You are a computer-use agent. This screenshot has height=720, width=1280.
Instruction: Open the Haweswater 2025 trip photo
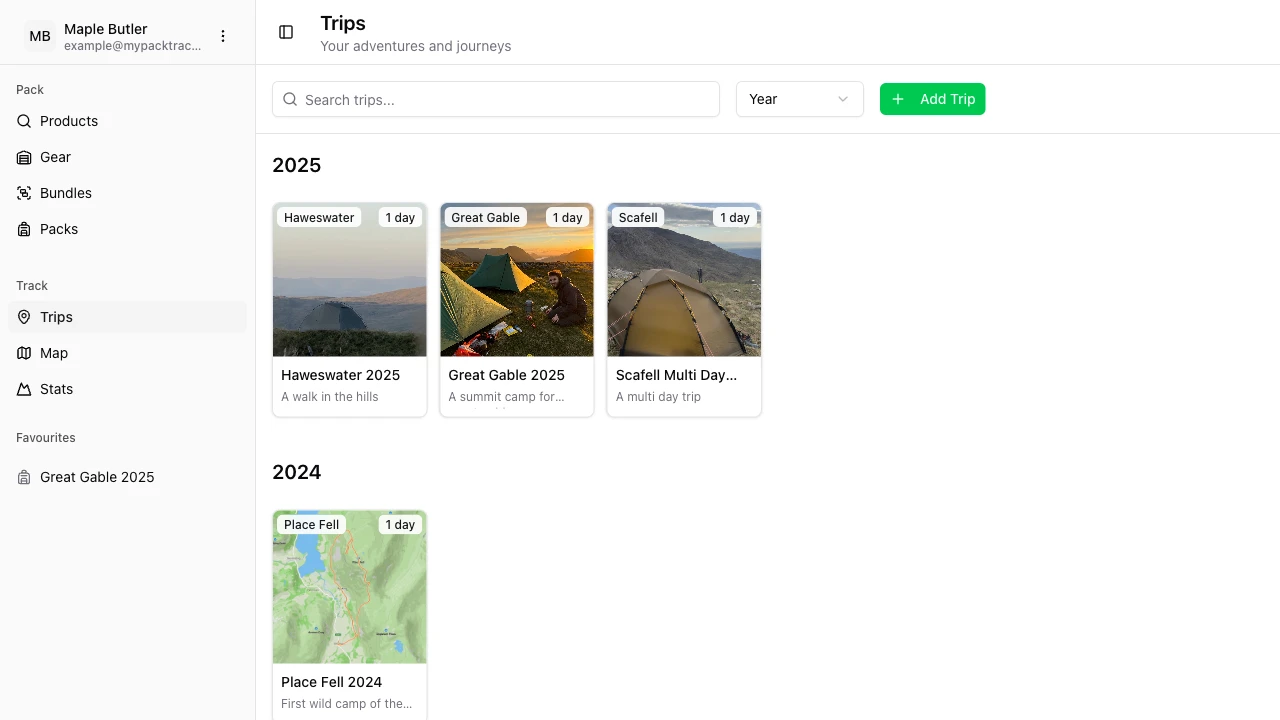[349, 290]
